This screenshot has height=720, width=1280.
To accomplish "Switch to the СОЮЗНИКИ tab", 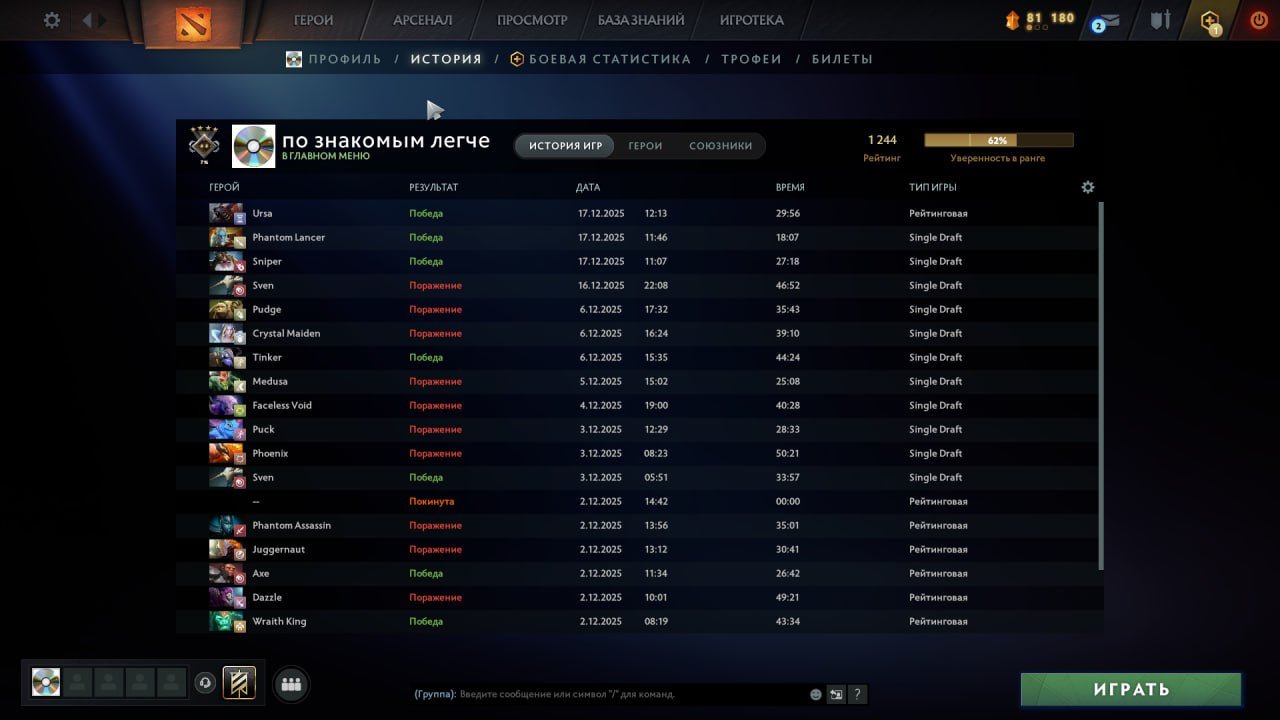I will click(x=722, y=145).
